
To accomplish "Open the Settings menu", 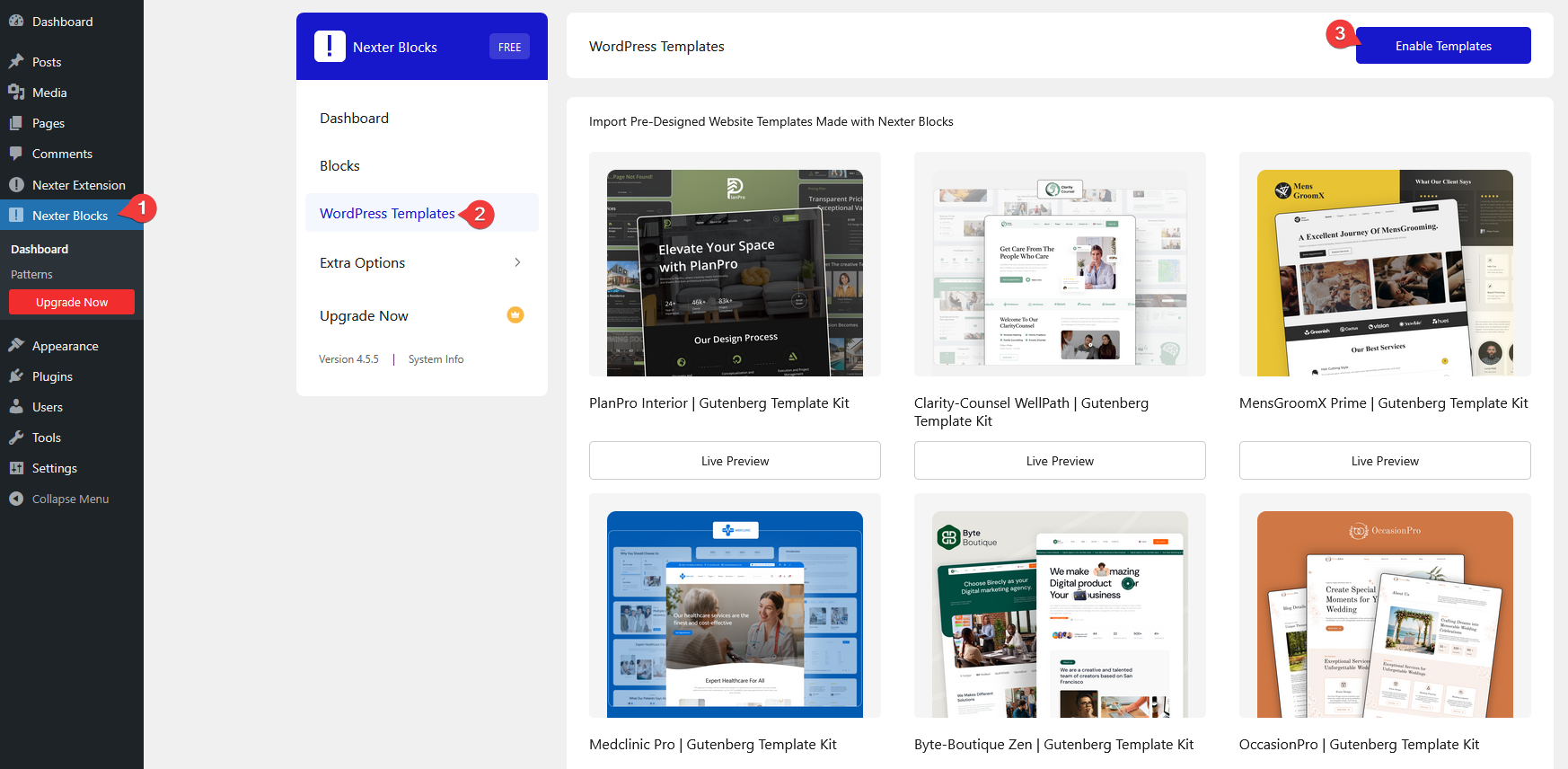I will (x=72, y=468).
